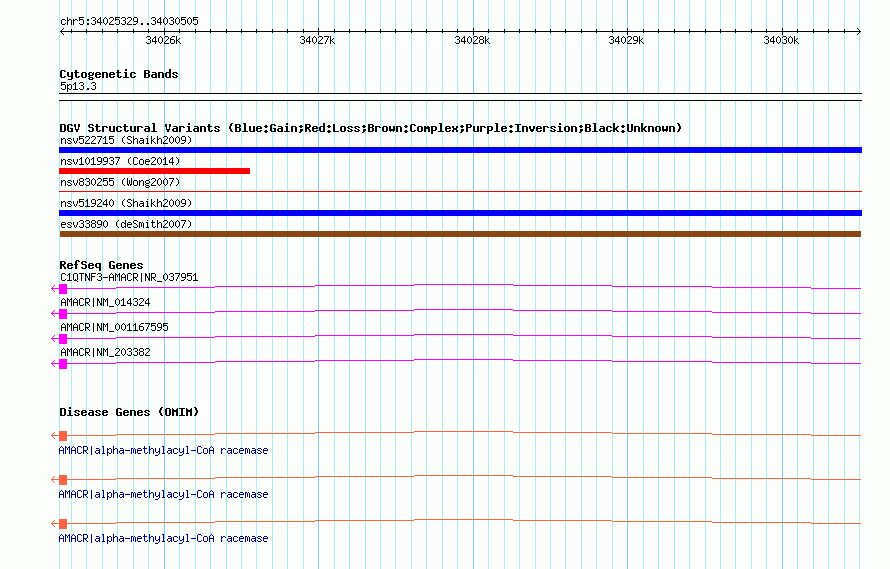Click the first orange OMIM exon box
Screen dimensions: 890x569
coord(63,436)
